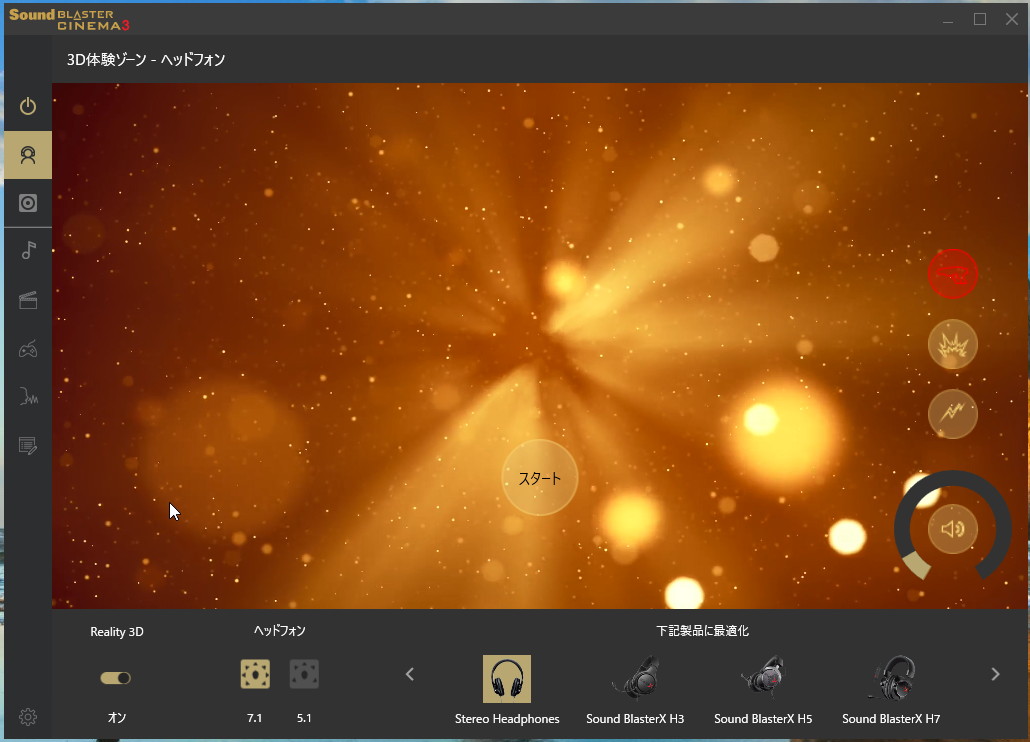Mute the speaker icon inside volume ring
The width and height of the screenshot is (1030, 742).
pyautogui.click(x=952, y=529)
